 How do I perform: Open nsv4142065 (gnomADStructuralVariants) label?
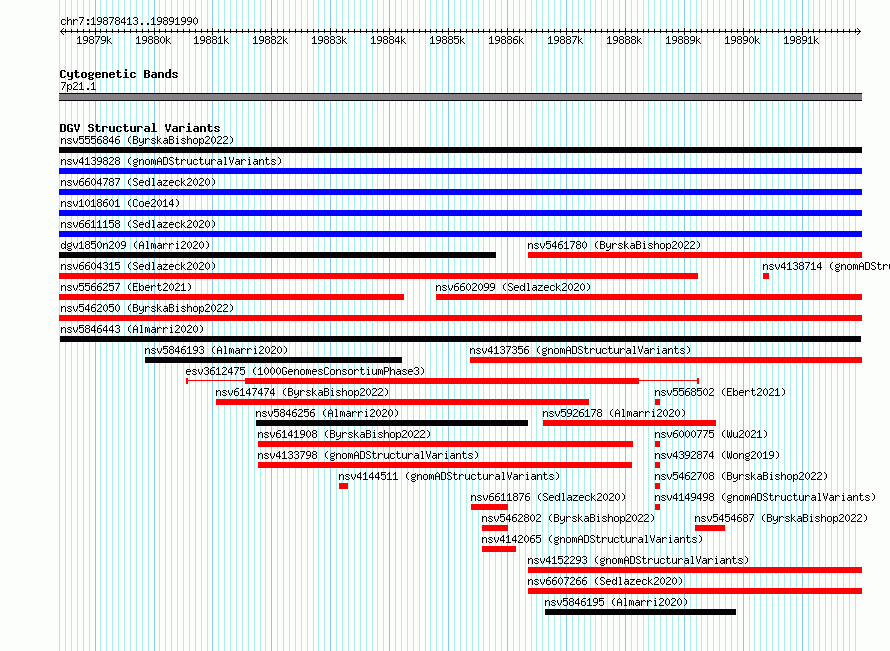(x=592, y=539)
